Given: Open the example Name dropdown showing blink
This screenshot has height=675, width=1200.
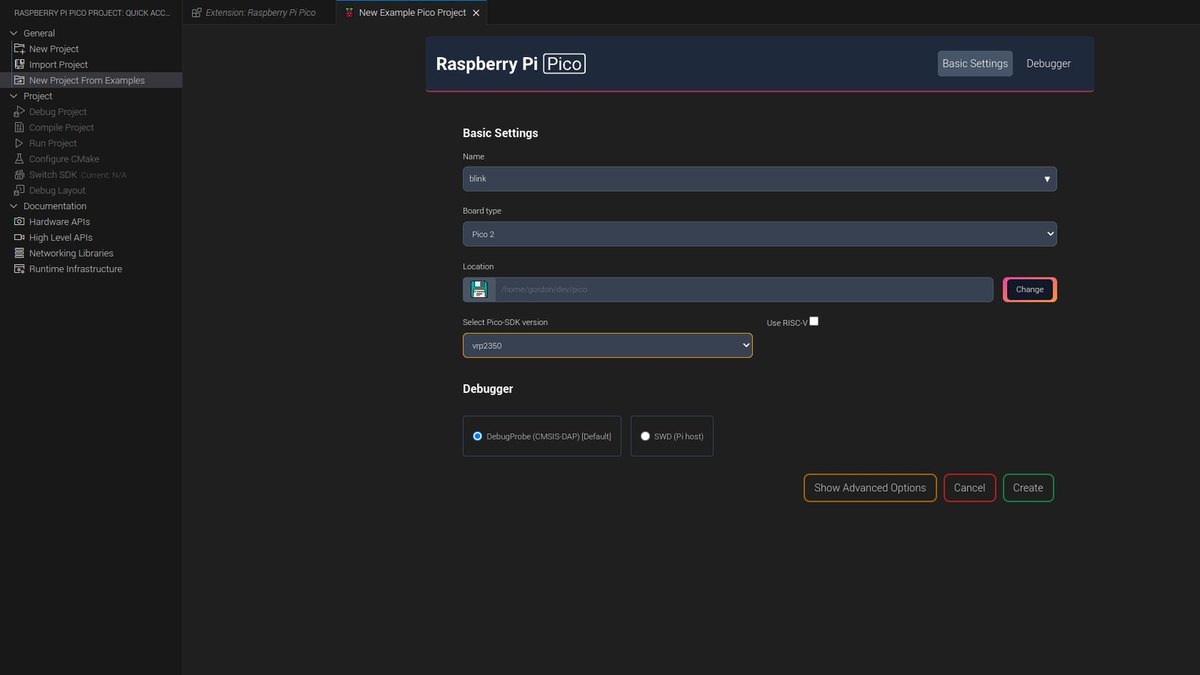Looking at the screenshot, I should point(760,179).
